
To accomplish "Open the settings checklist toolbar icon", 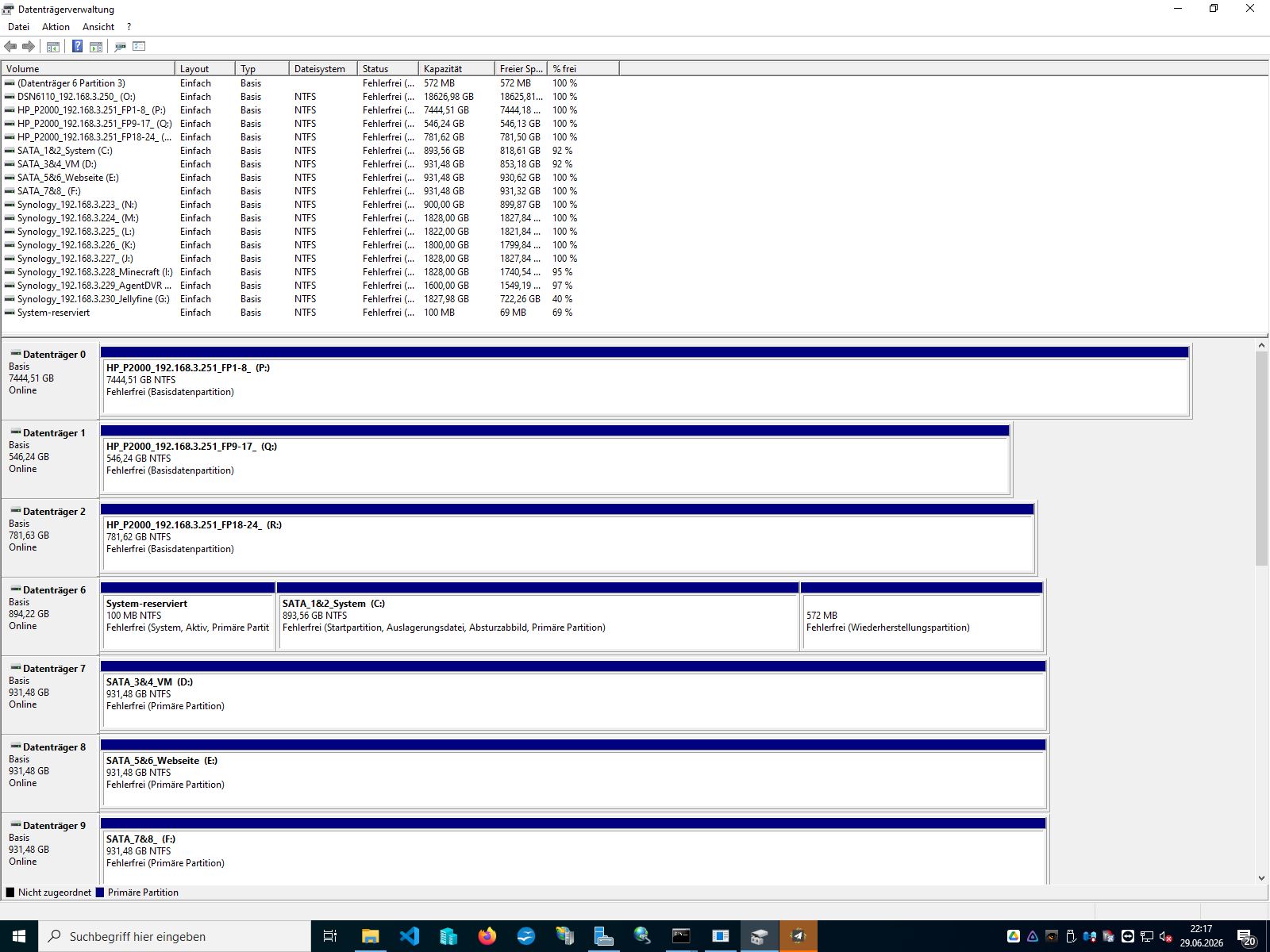I will point(139,47).
